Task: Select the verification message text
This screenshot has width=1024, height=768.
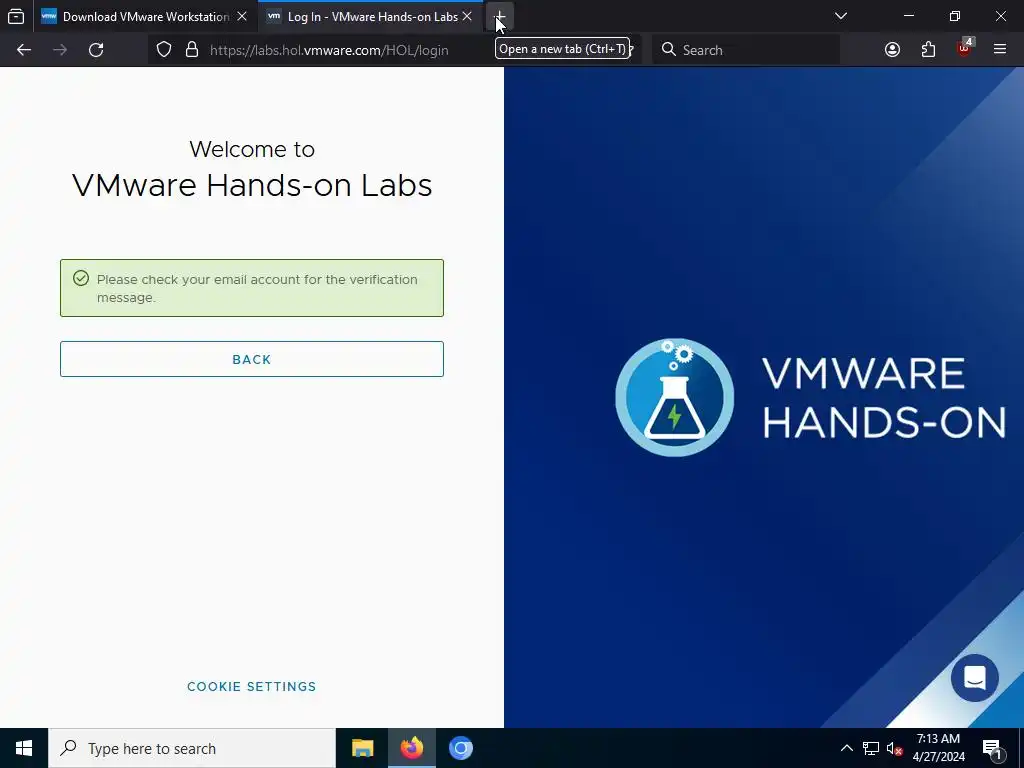Action: pos(257,288)
